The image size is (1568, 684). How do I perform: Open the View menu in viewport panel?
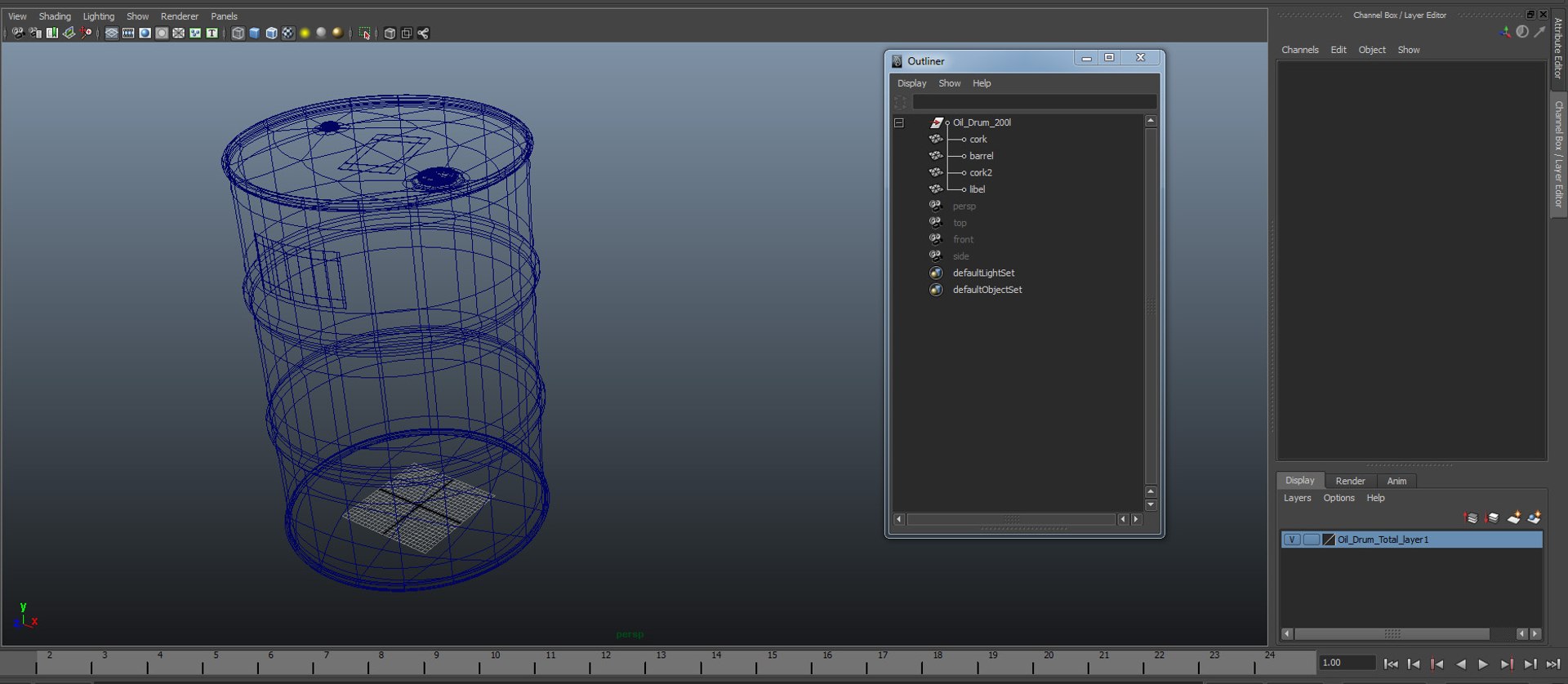click(x=17, y=16)
